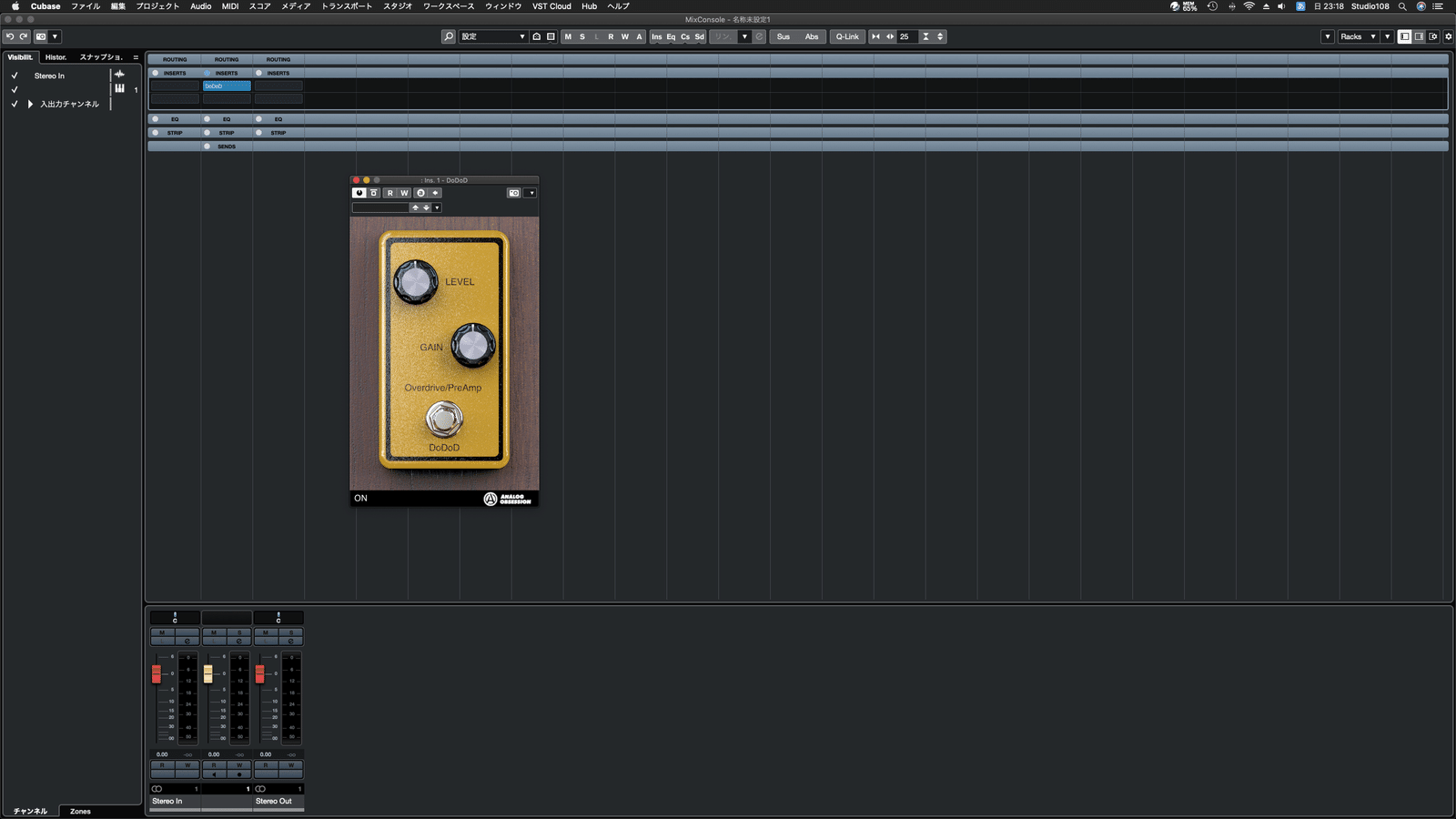The width and height of the screenshot is (1456, 819).
Task: Switch to the スナップショ tab
Action: tap(101, 56)
